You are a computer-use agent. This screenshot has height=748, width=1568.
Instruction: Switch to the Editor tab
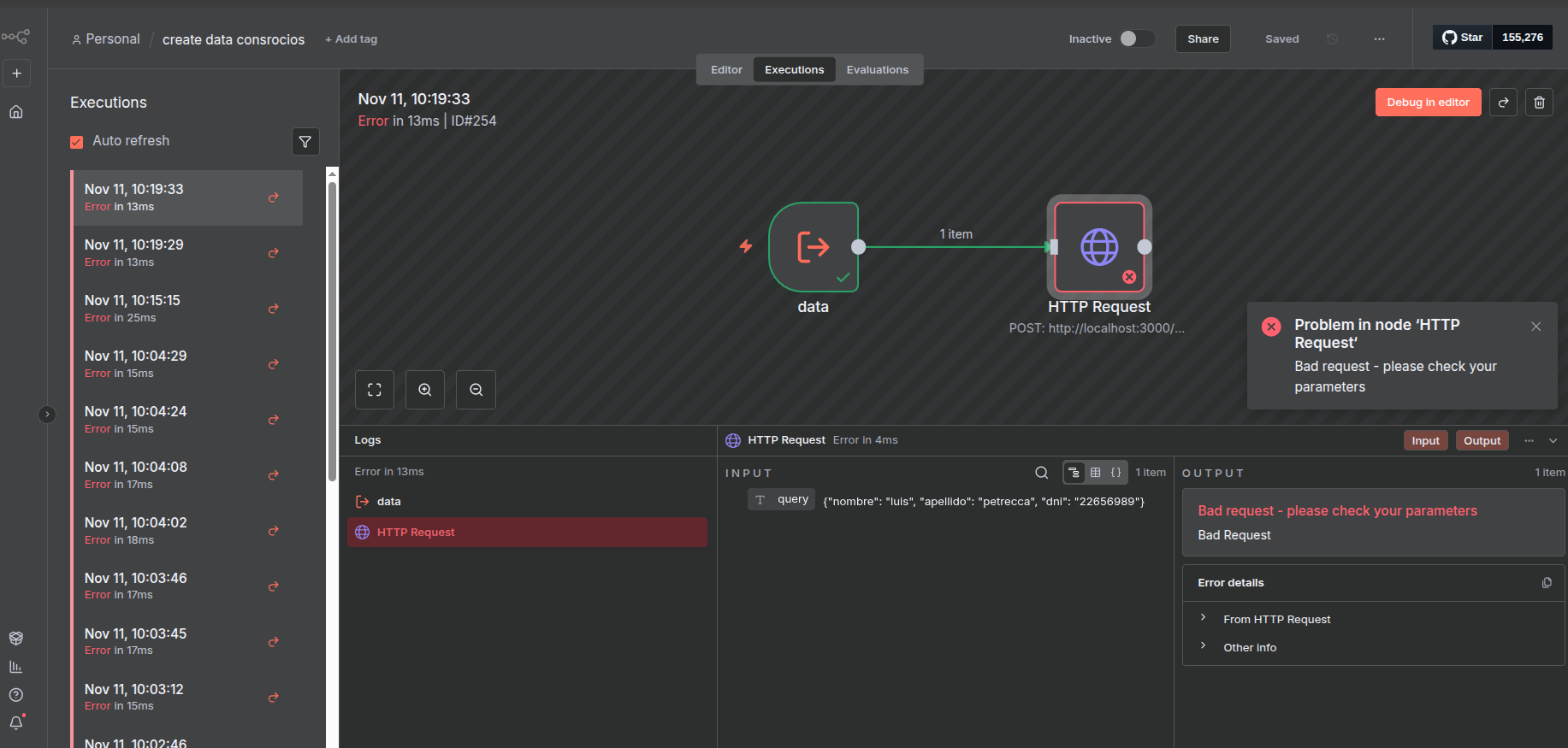pyautogui.click(x=726, y=70)
